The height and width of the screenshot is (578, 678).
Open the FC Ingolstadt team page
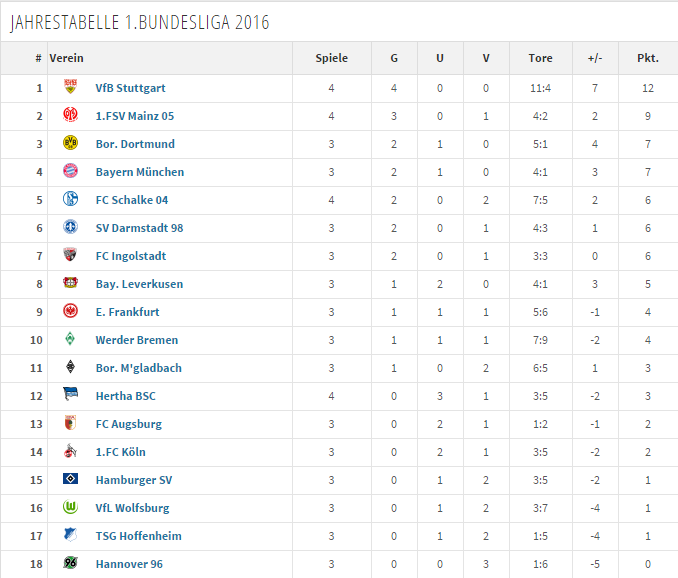pos(131,256)
